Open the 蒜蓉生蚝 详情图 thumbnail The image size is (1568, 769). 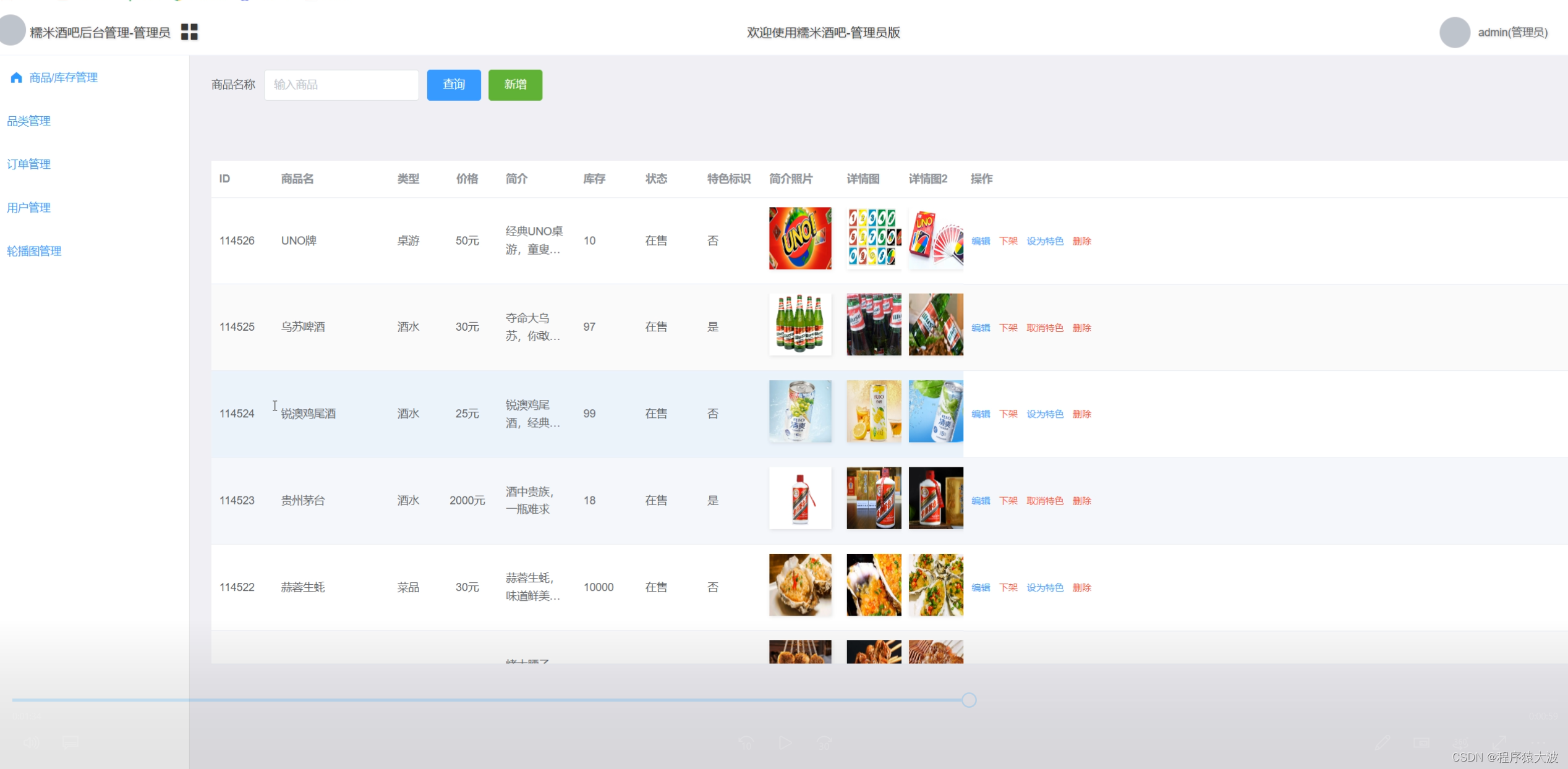coord(874,585)
